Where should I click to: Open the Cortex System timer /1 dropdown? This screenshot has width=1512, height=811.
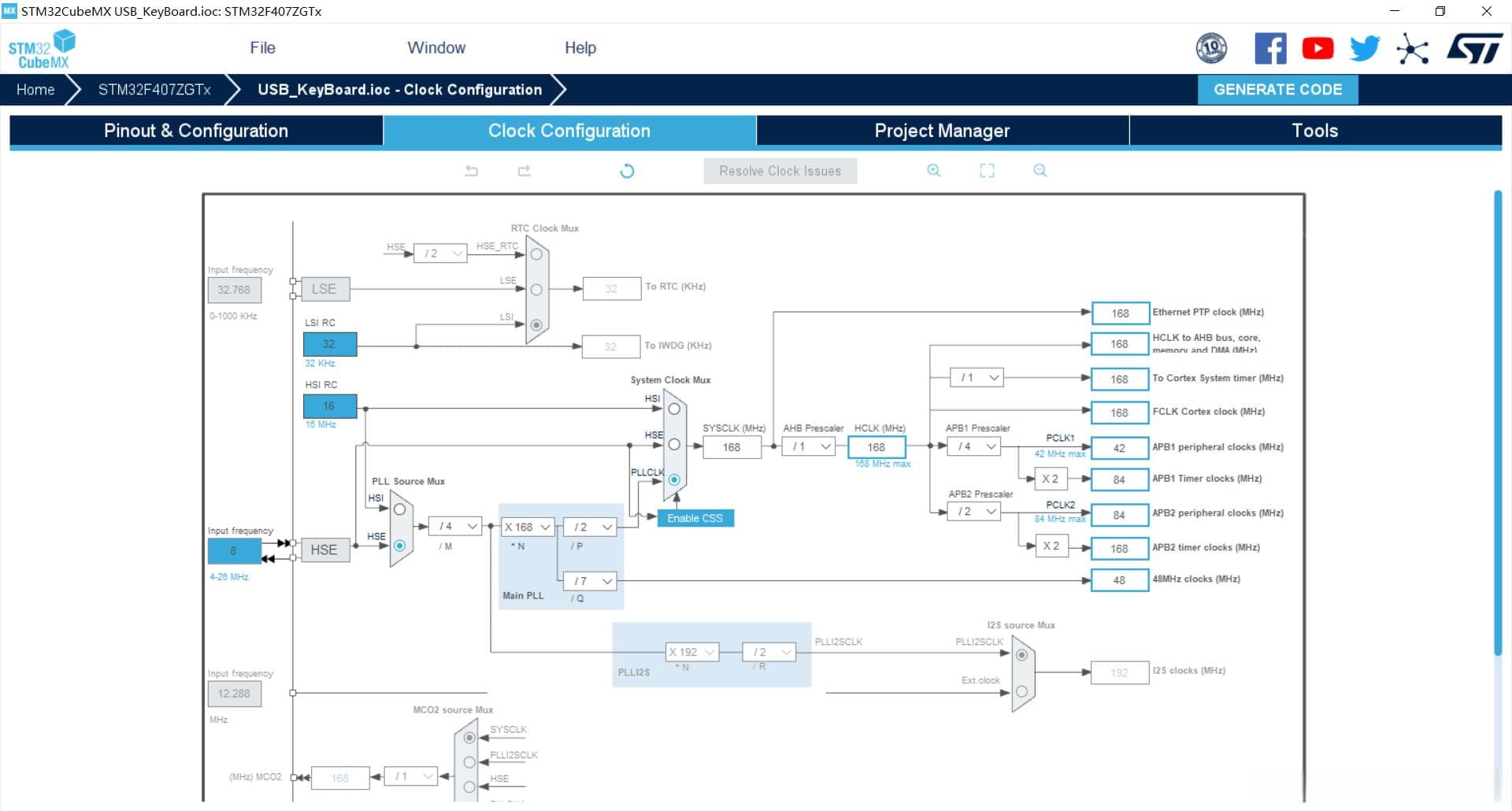976,378
